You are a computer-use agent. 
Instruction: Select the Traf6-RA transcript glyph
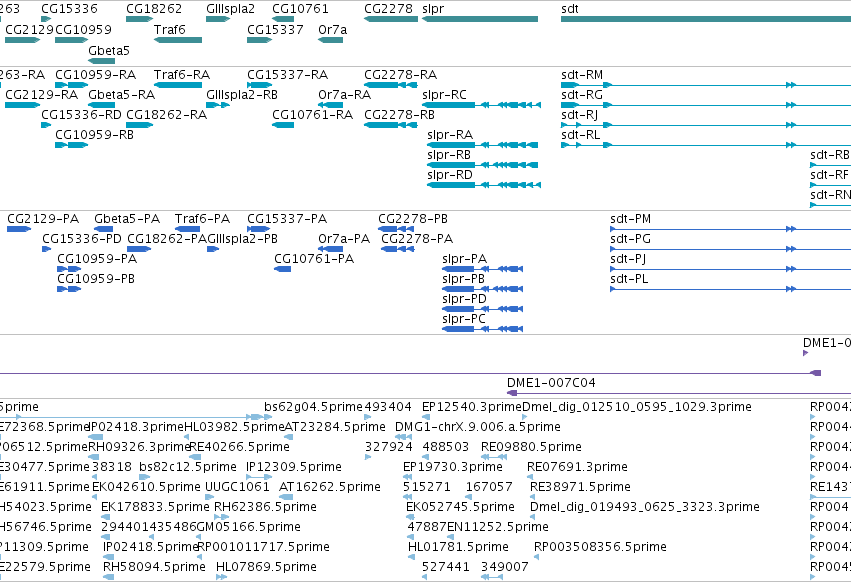[x=178, y=85]
